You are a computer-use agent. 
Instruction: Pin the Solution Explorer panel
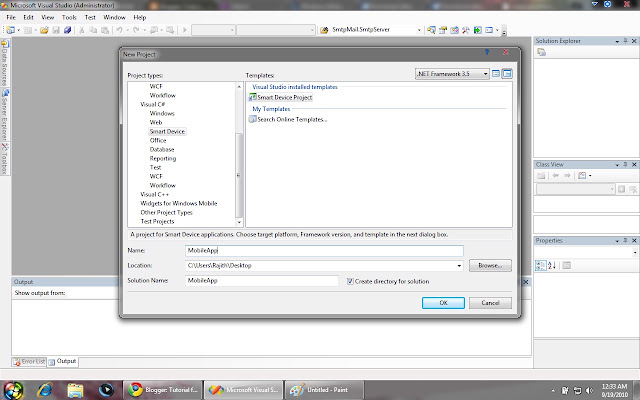click(x=625, y=41)
